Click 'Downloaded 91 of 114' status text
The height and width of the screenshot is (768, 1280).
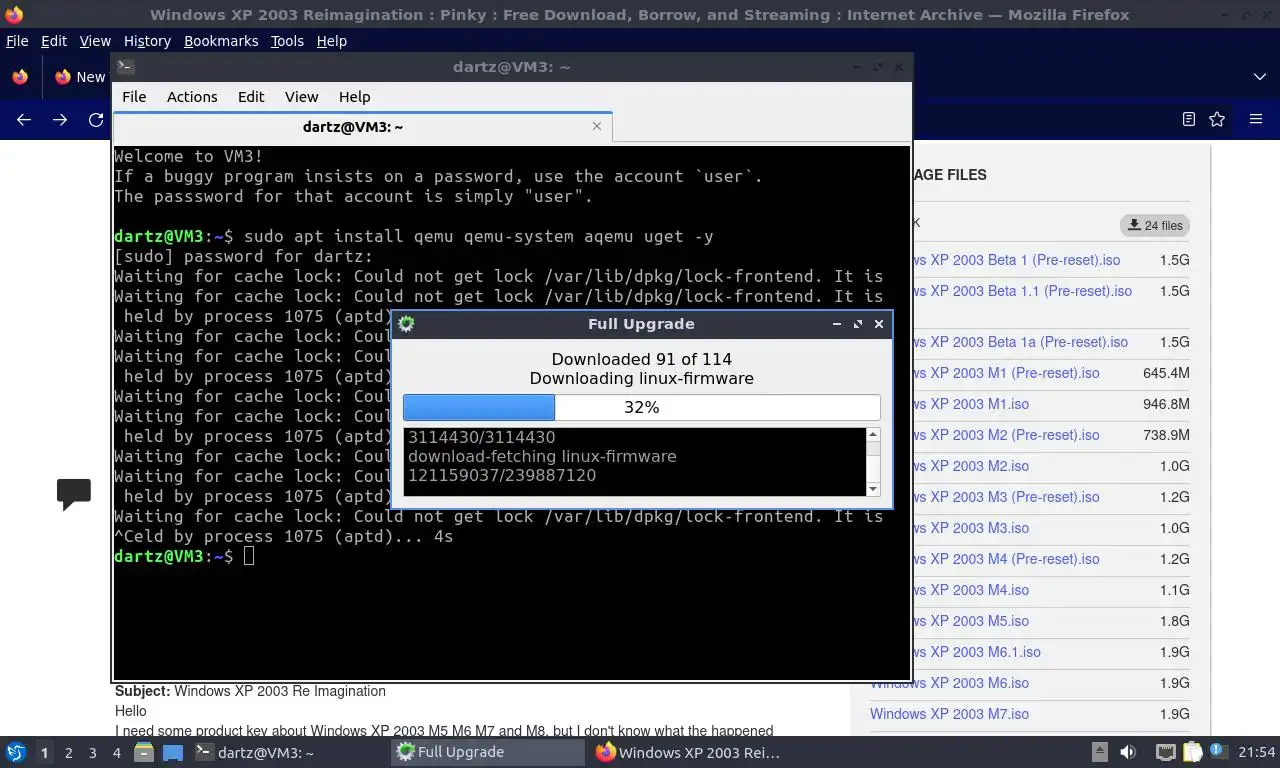click(x=641, y=359)
